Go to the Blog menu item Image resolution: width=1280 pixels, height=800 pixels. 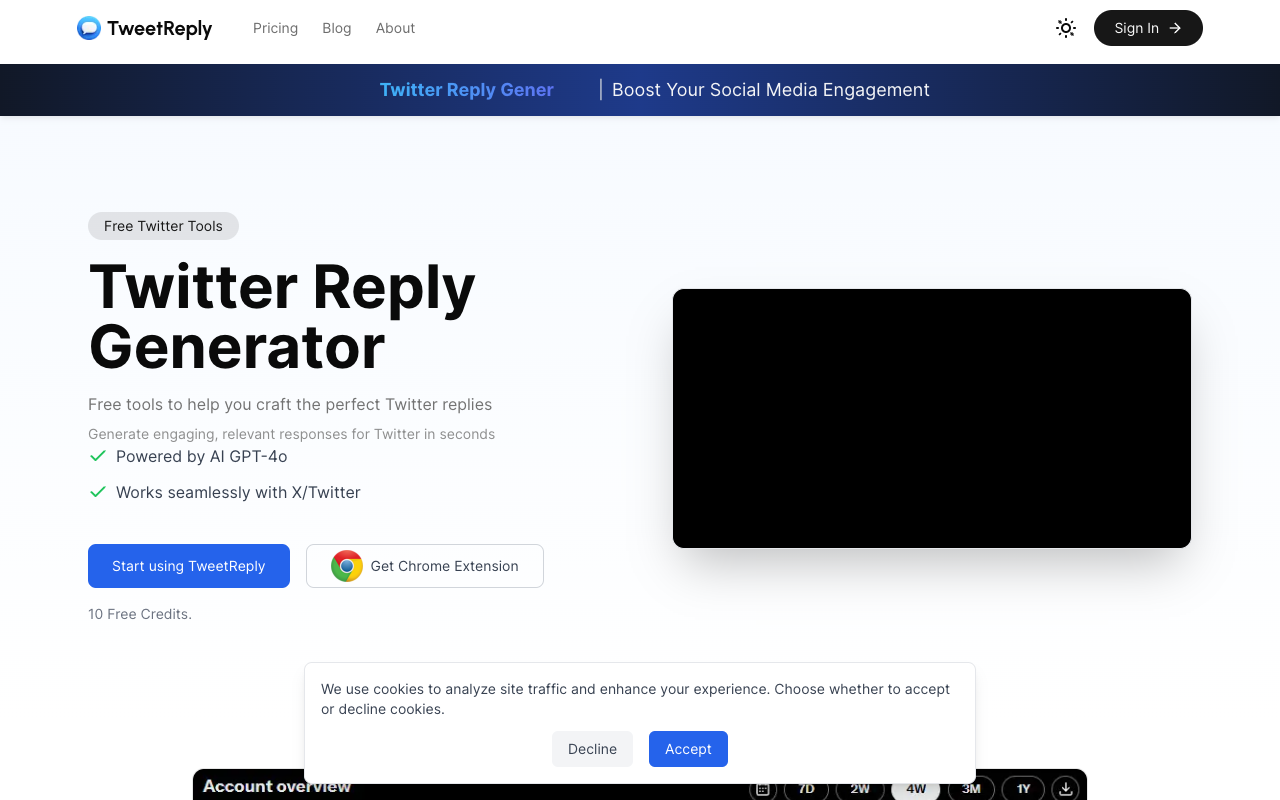point(337,28)
